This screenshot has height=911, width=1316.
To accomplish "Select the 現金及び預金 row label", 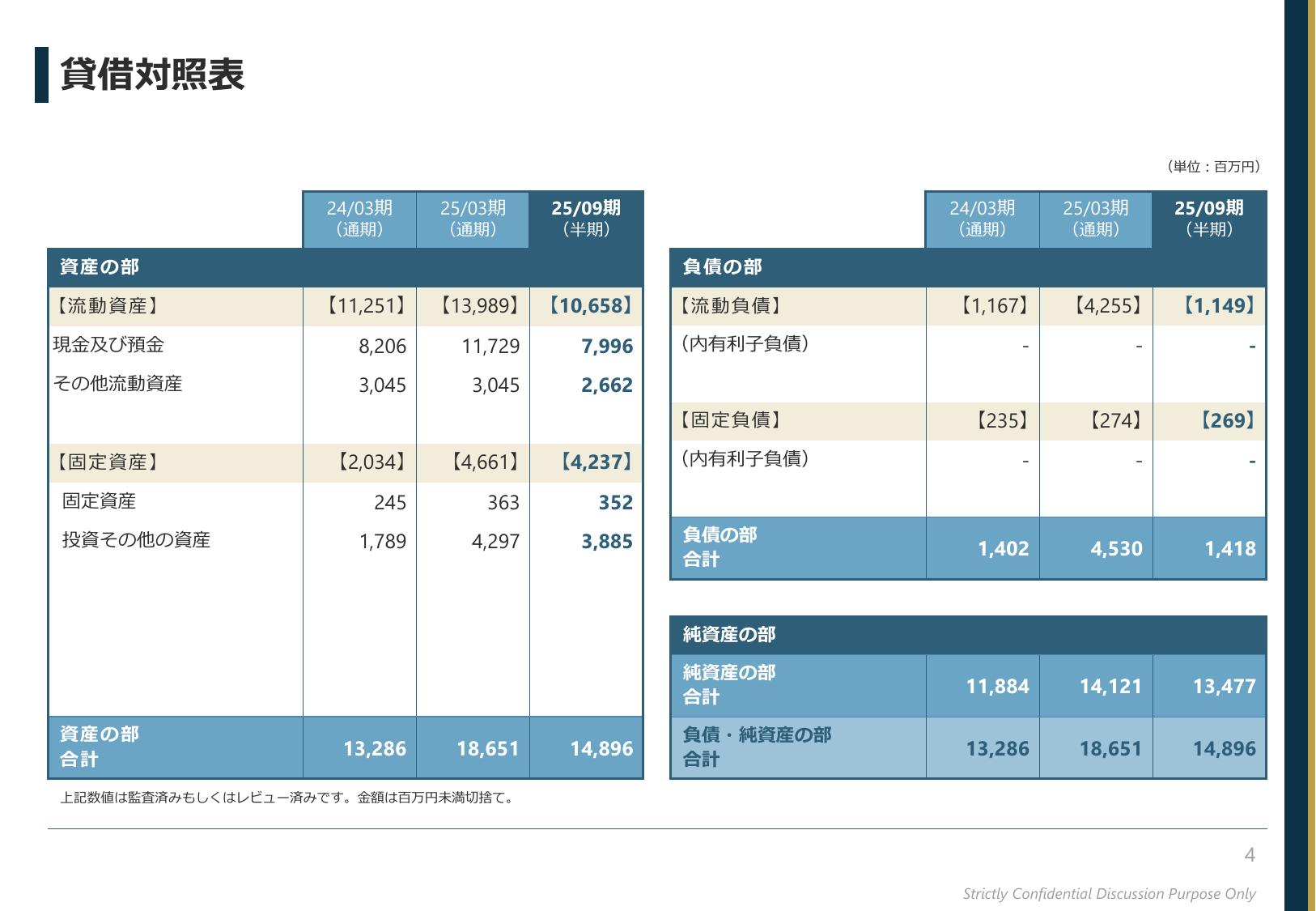I will pos(108,345).
